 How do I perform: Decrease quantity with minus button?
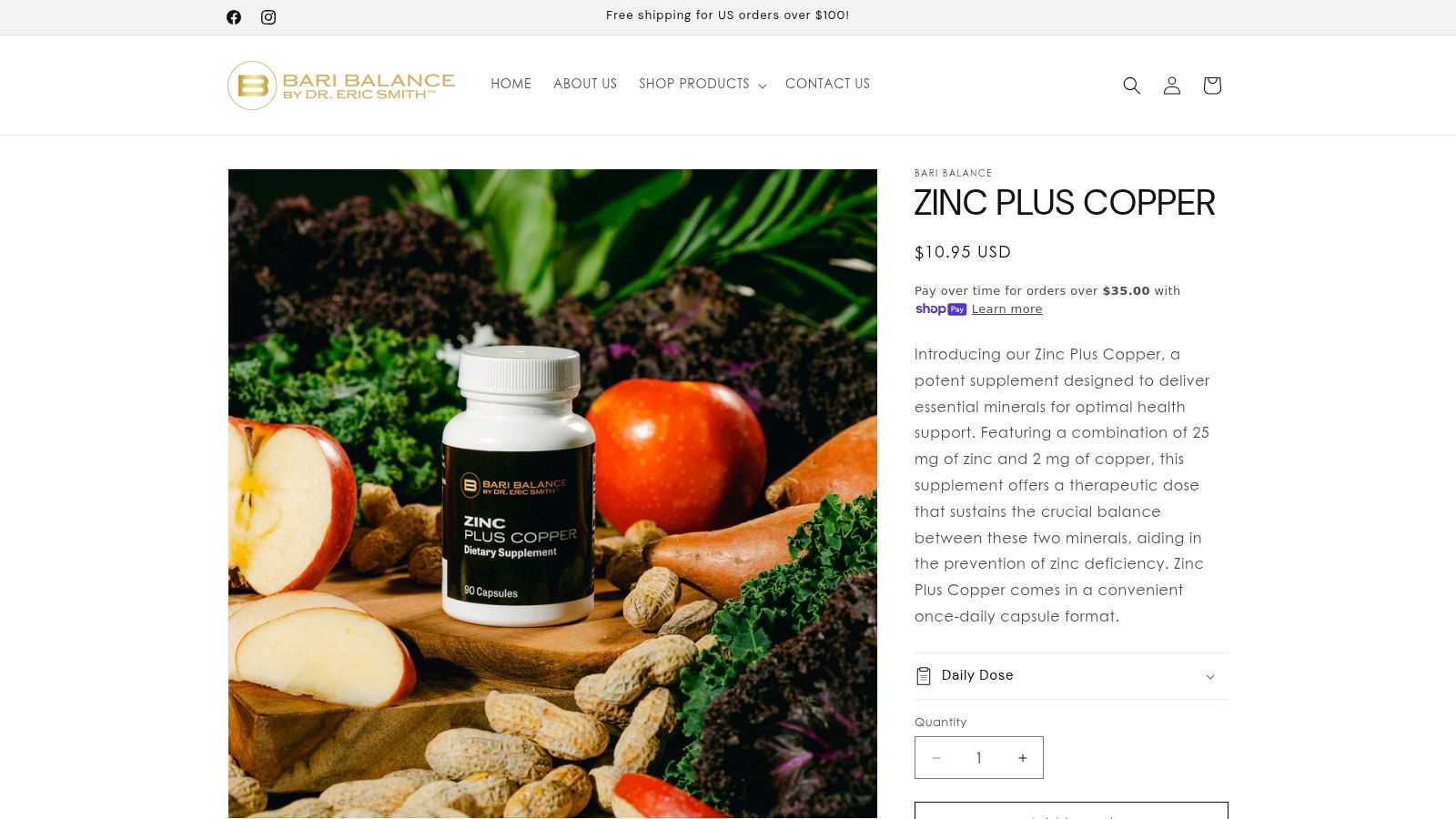click(936, 758)
